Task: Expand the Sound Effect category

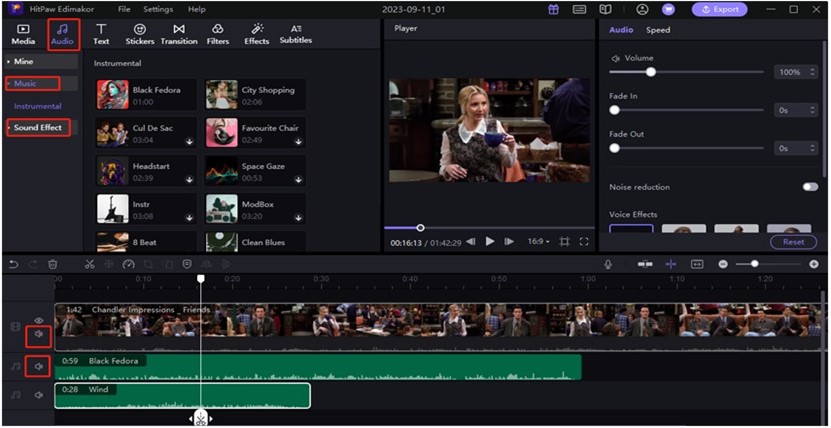Action: 41,128
